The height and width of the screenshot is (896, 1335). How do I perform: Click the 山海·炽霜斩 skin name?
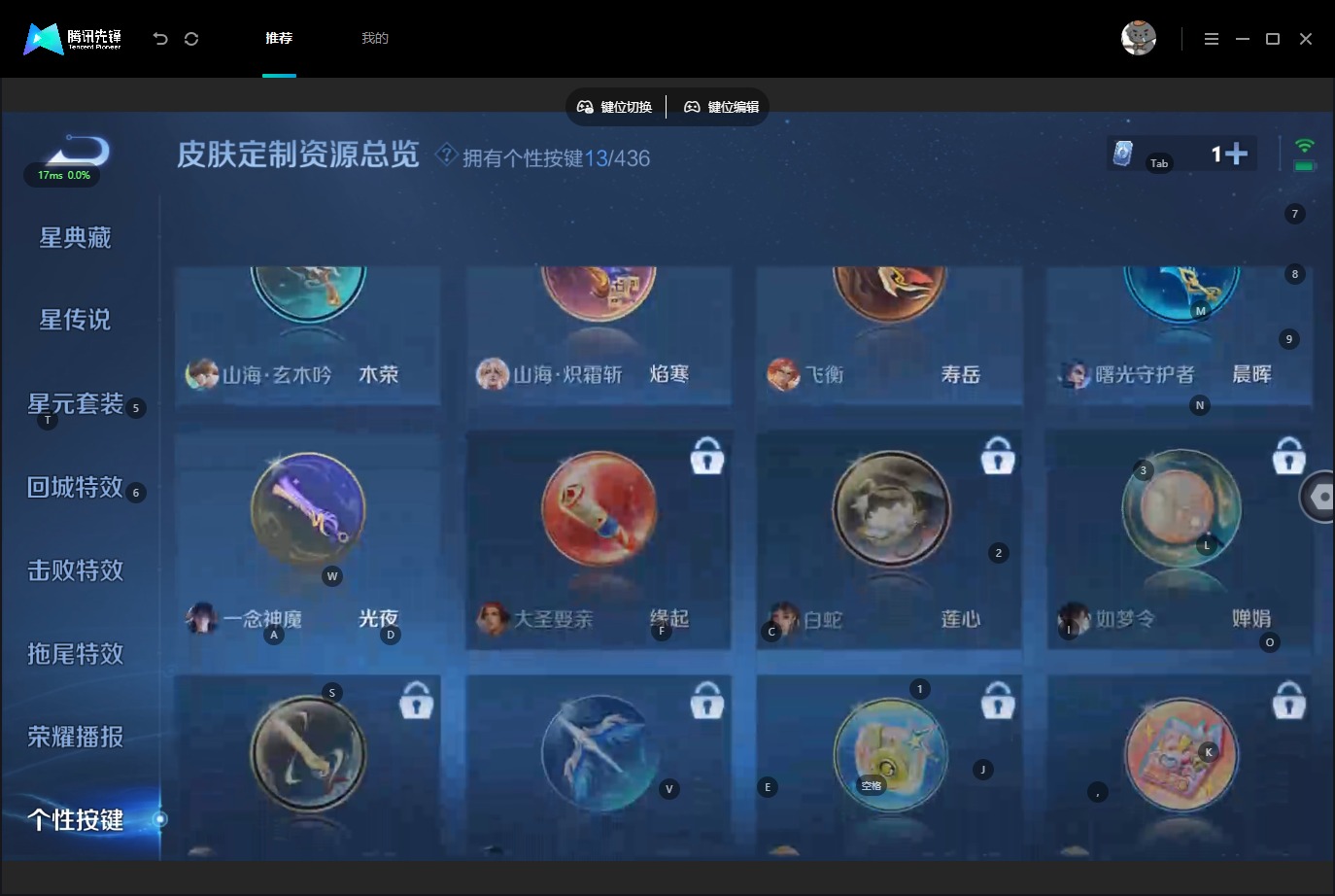[x=567, y=374]
